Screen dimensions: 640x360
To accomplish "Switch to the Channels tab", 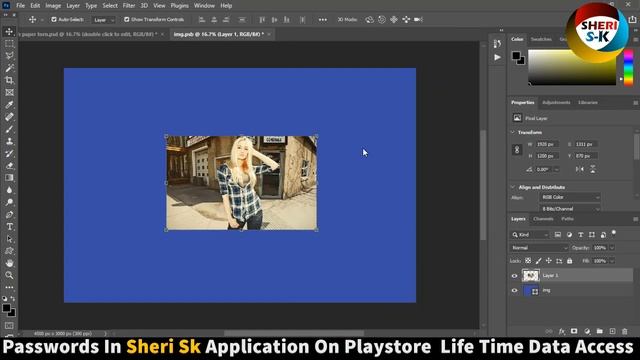I will click(543, 219).
